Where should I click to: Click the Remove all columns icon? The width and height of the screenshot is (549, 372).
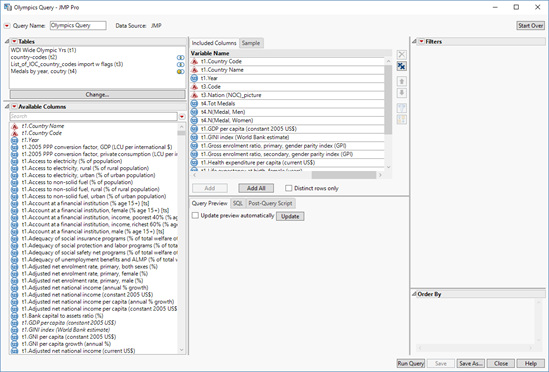[402, 66]
